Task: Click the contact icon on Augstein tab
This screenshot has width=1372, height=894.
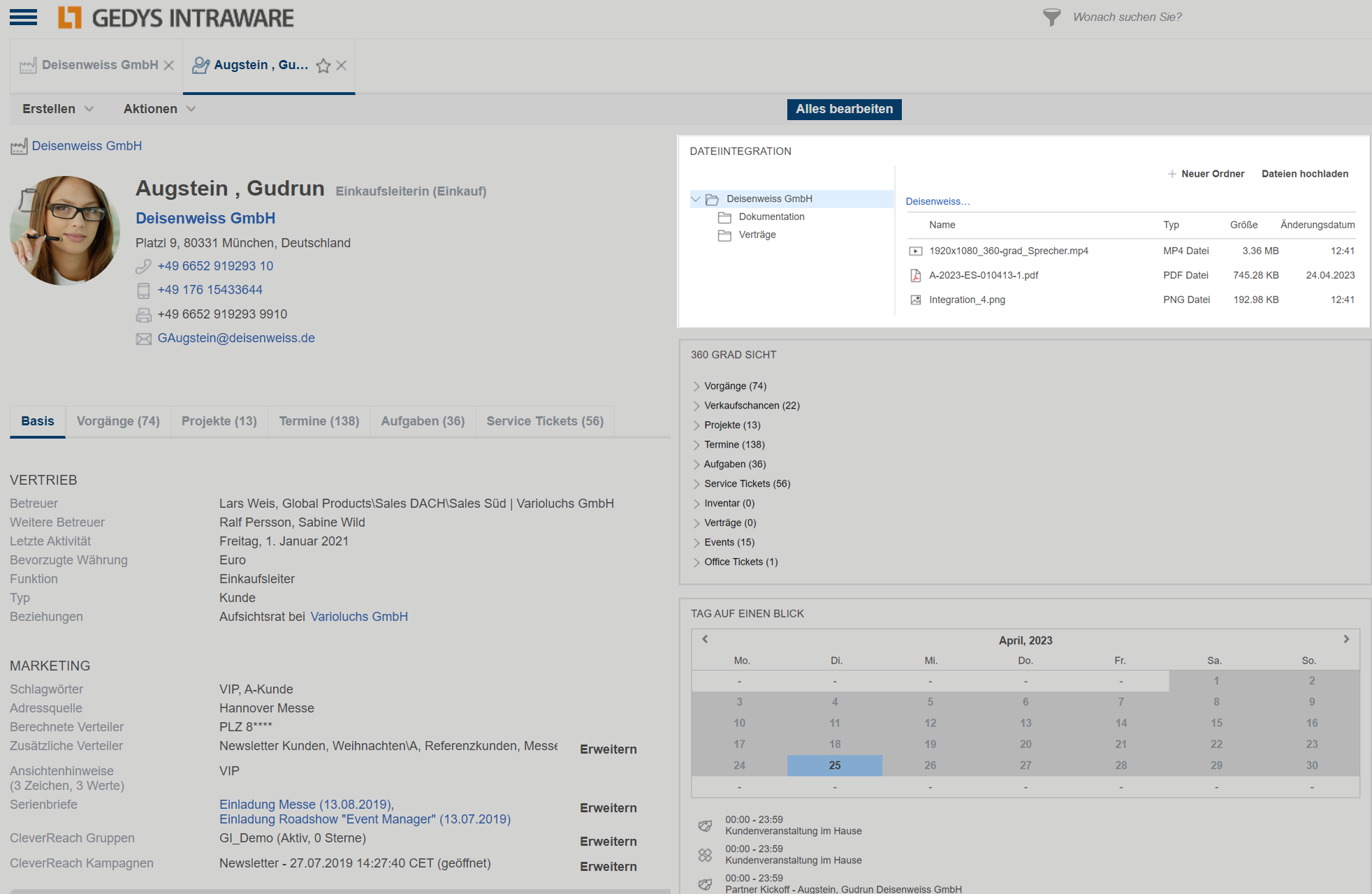Action: pyautogui.click(x=200, y=65)
